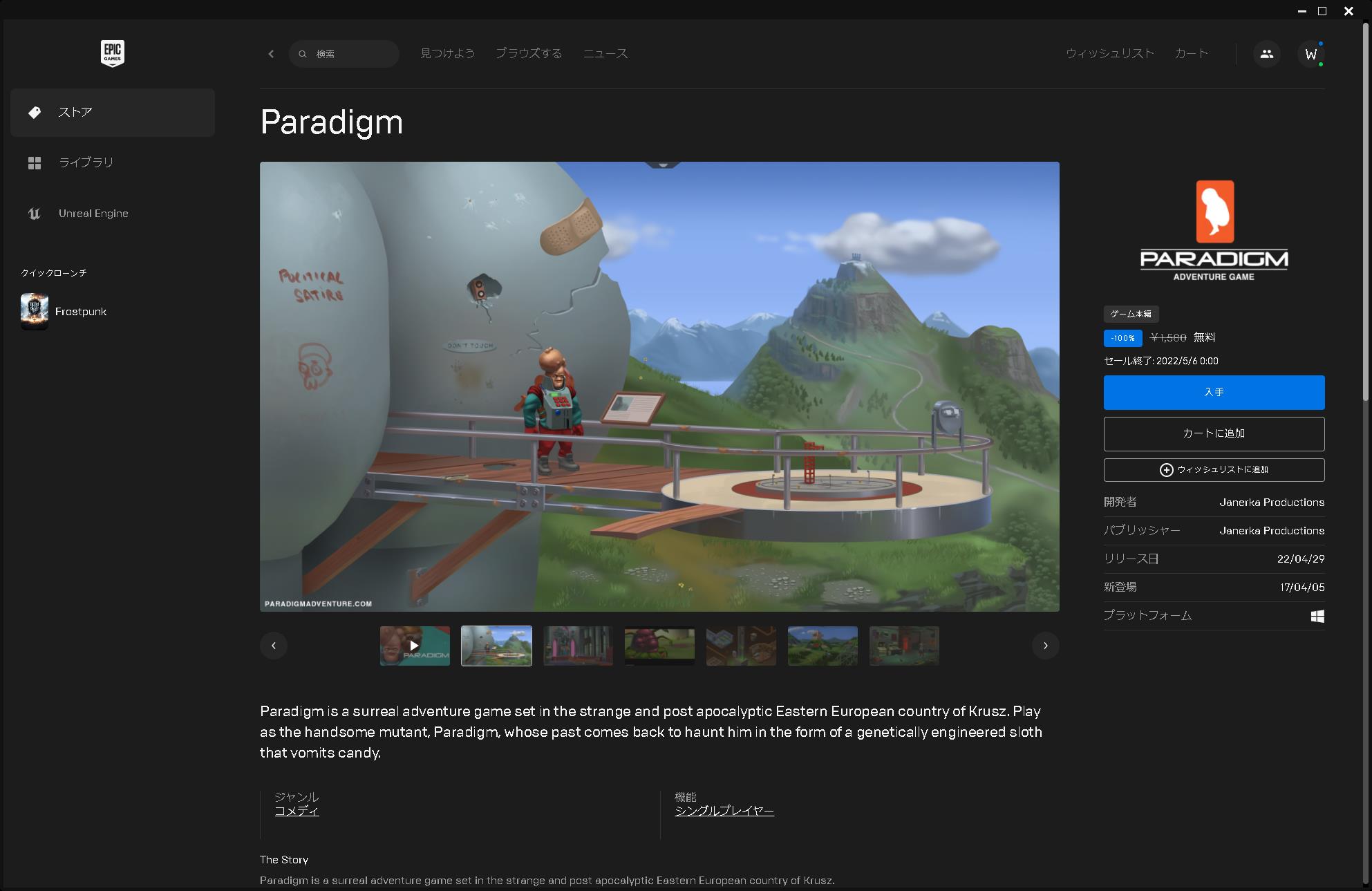Click the blue Get (入手) button
Viewport: 1372px width, 891px height.
[1214, 393]
